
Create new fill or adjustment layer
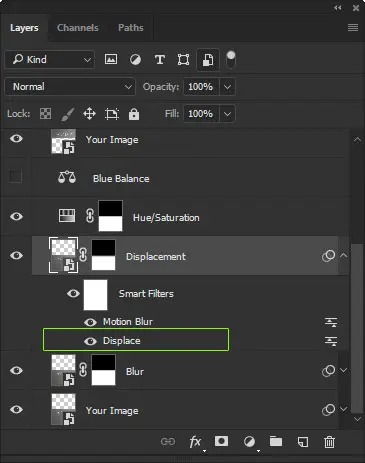[x=249, y=442]
